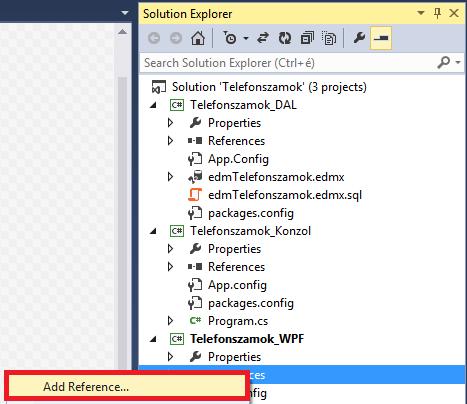This screenshot has height=404, width=467.
Task: Select the Telefonszamok_DAL project
Action: click(243, 105)
